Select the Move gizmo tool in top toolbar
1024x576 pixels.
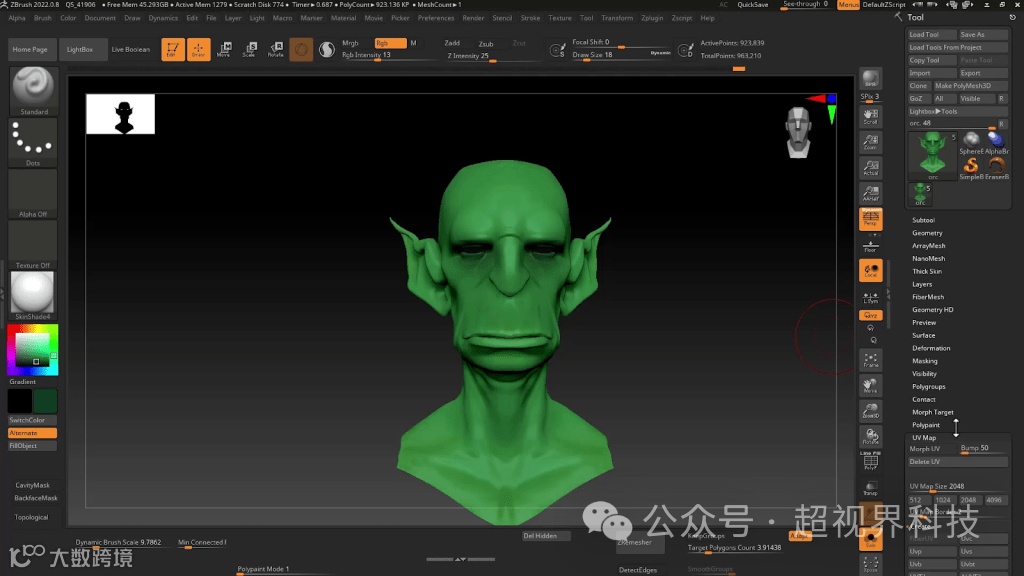point(224,49)
